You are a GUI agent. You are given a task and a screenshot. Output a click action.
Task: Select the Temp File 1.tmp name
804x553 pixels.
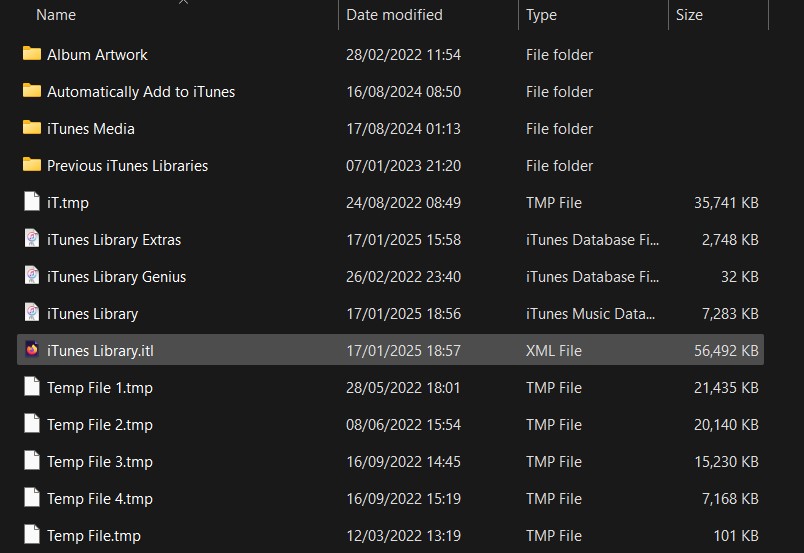point(99,388)
